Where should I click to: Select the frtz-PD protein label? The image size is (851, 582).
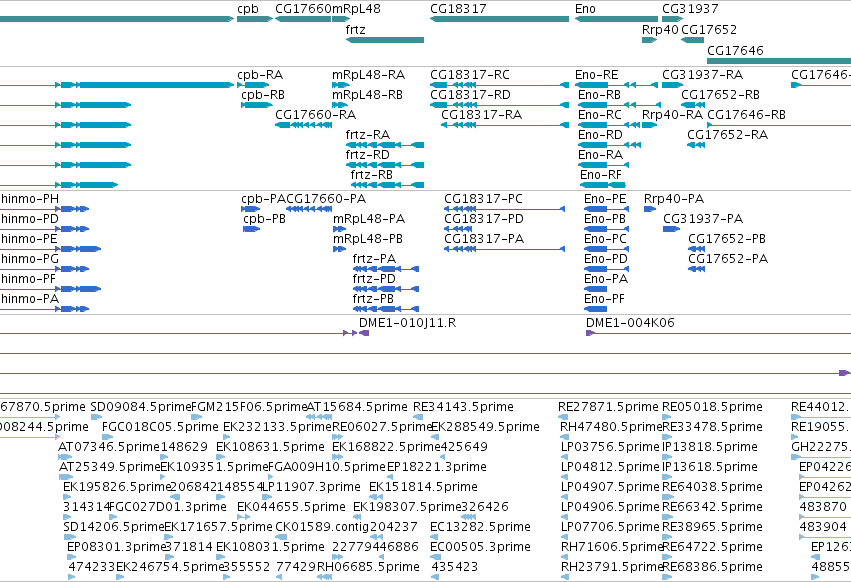coord(374,280)
